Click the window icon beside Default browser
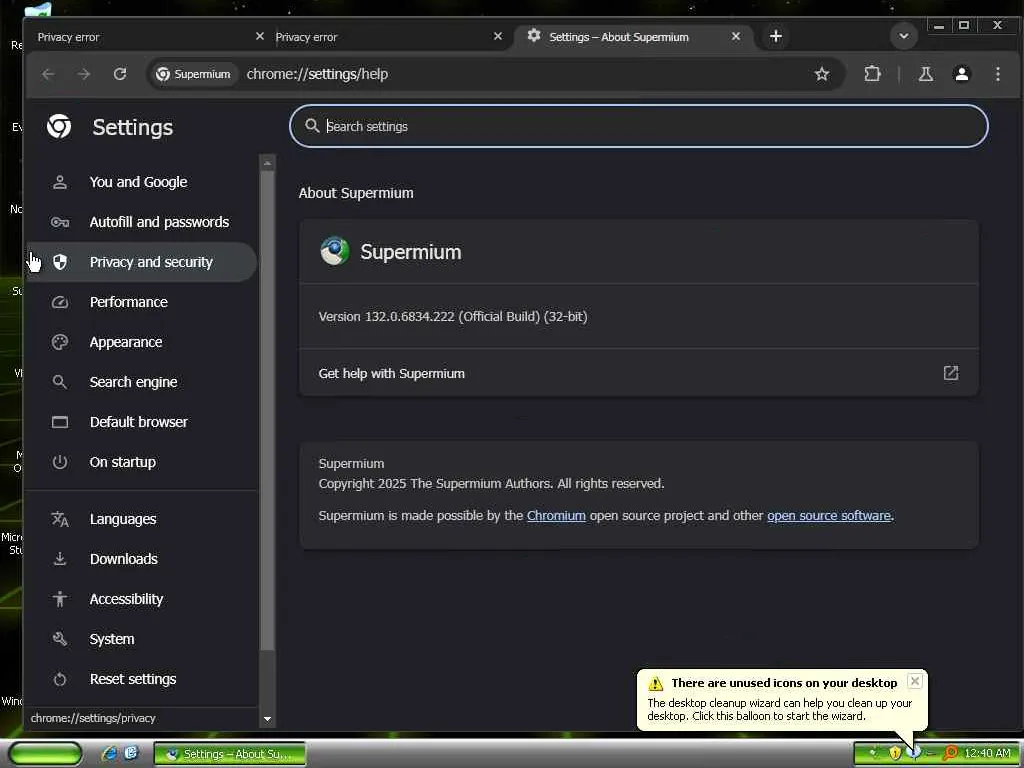This screenshot has width=1024, height=768. tap(59, 422)
